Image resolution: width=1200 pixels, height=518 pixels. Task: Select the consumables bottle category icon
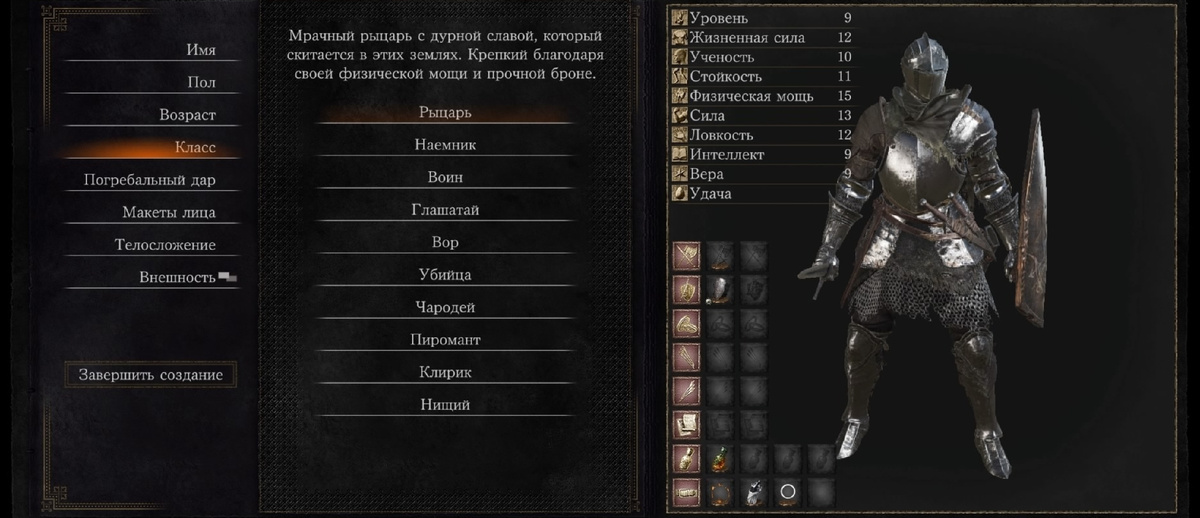(x=686, y=459)
